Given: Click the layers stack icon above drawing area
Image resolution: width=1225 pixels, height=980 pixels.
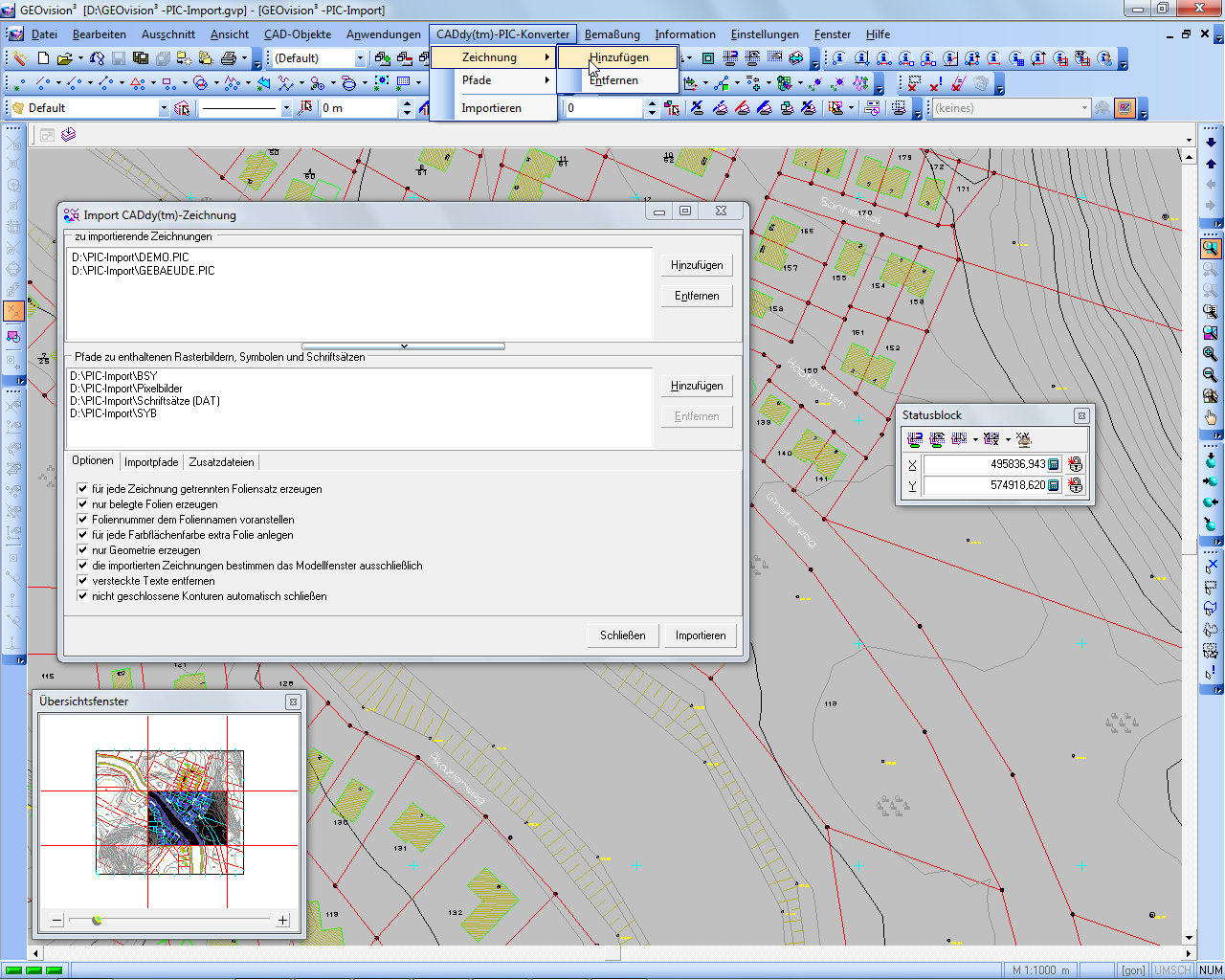Looking at the screenshot, I should pyautogui.click(x=68, y=135).
